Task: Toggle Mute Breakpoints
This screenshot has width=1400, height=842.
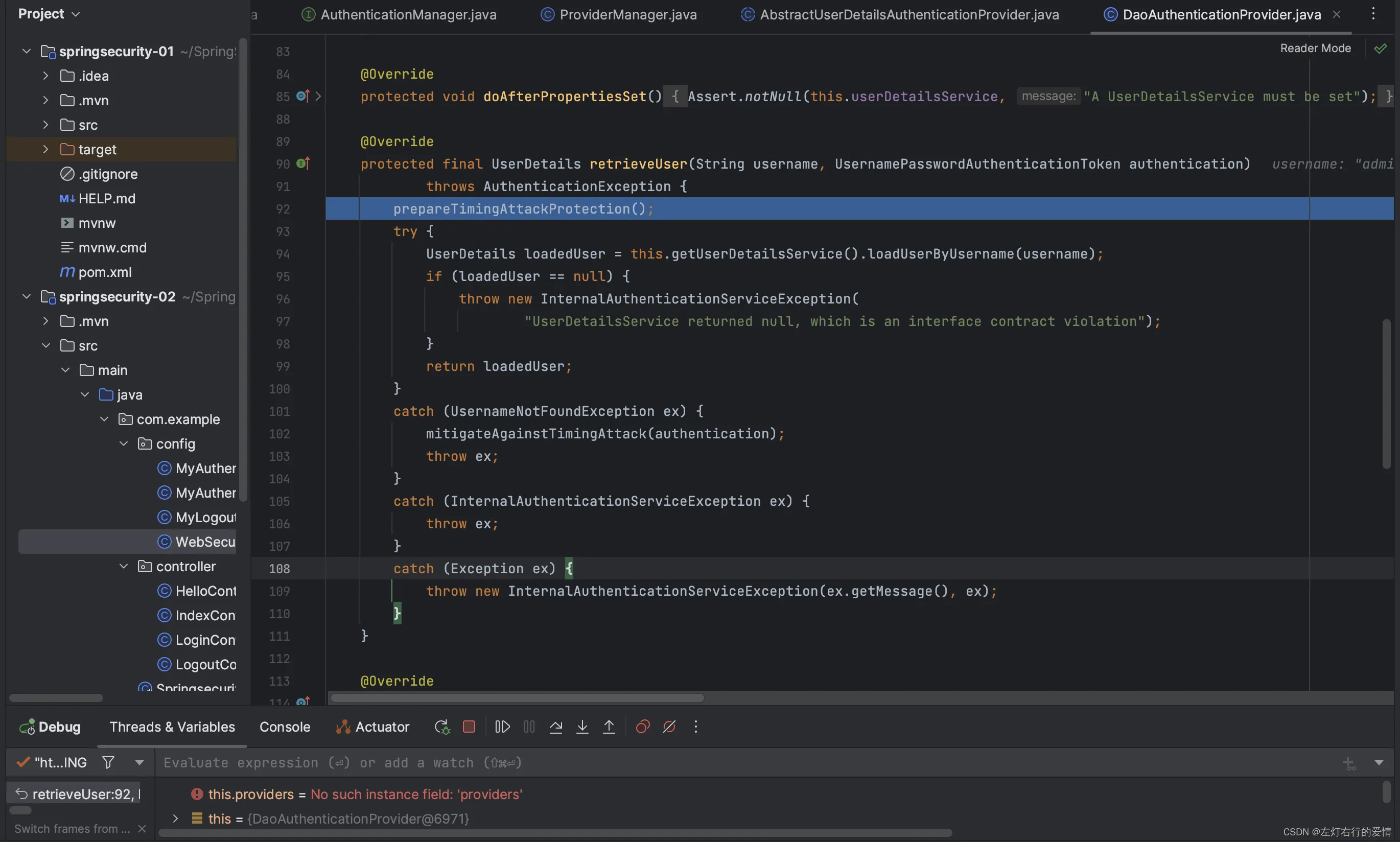Action: coord(669,727)
